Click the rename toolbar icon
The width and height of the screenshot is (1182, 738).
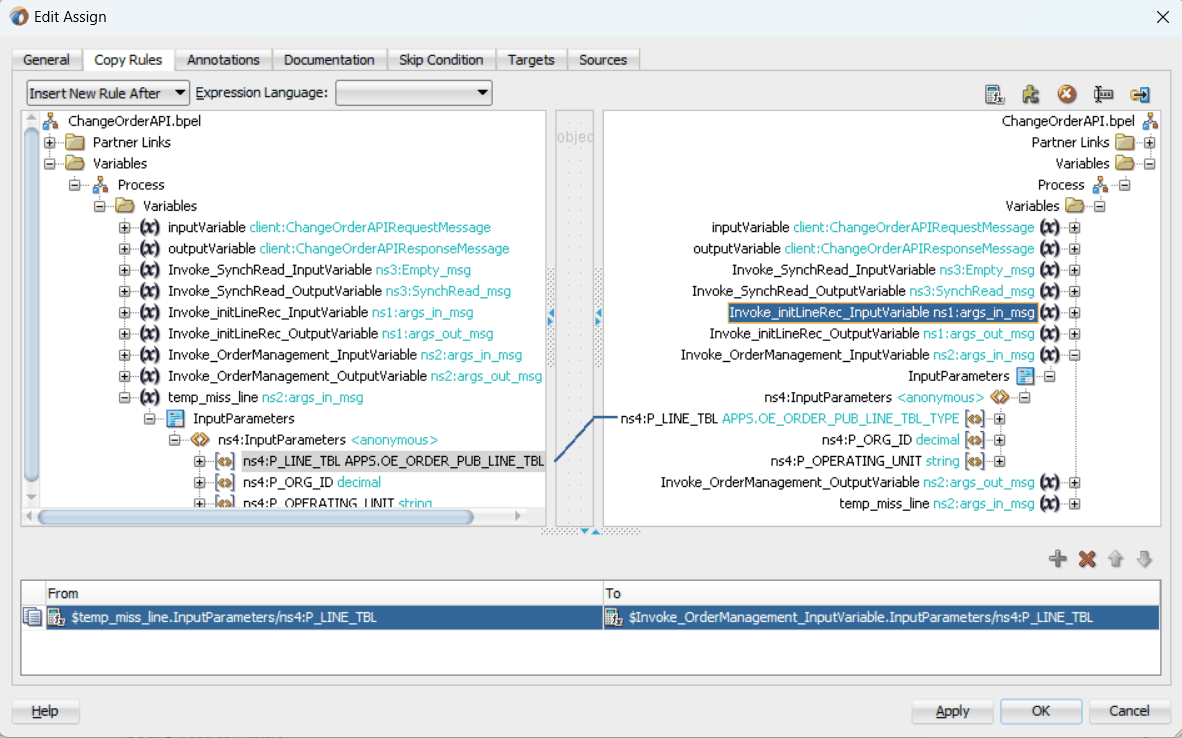1103,94
